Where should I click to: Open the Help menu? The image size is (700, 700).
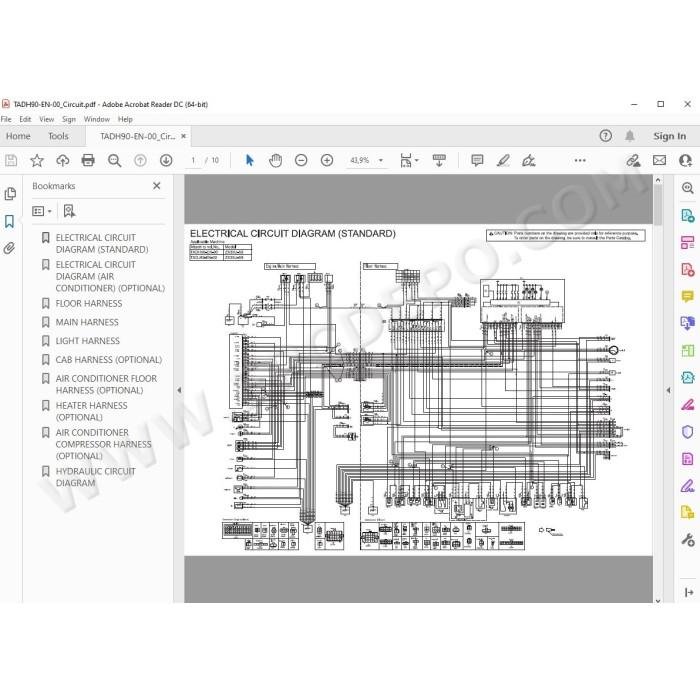pyautogui.click(x=125, y=119)
